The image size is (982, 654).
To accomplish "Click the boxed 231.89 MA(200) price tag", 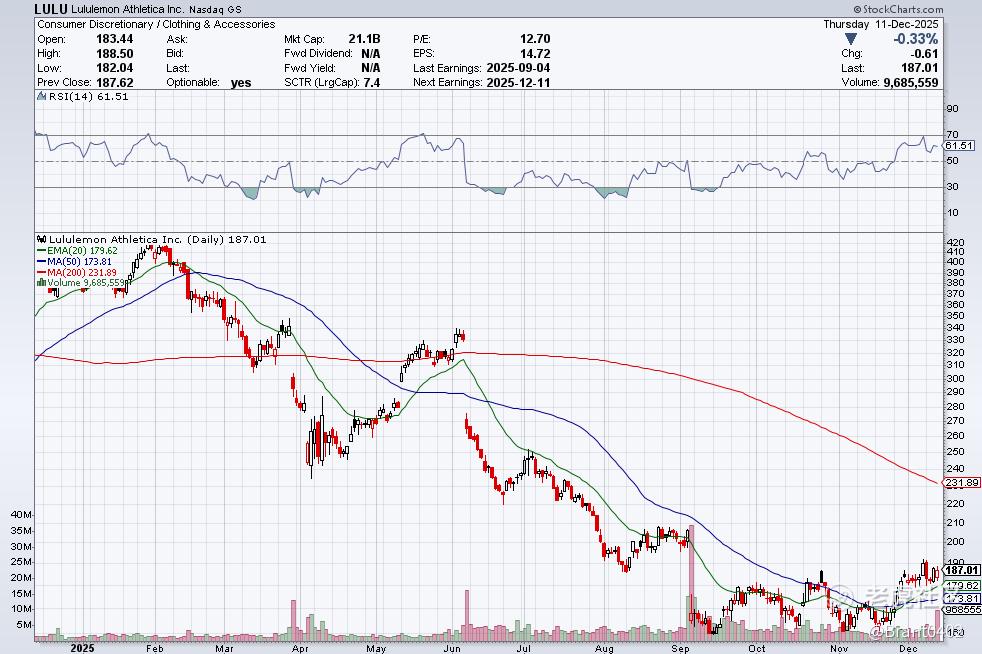I will click(962, 482).
